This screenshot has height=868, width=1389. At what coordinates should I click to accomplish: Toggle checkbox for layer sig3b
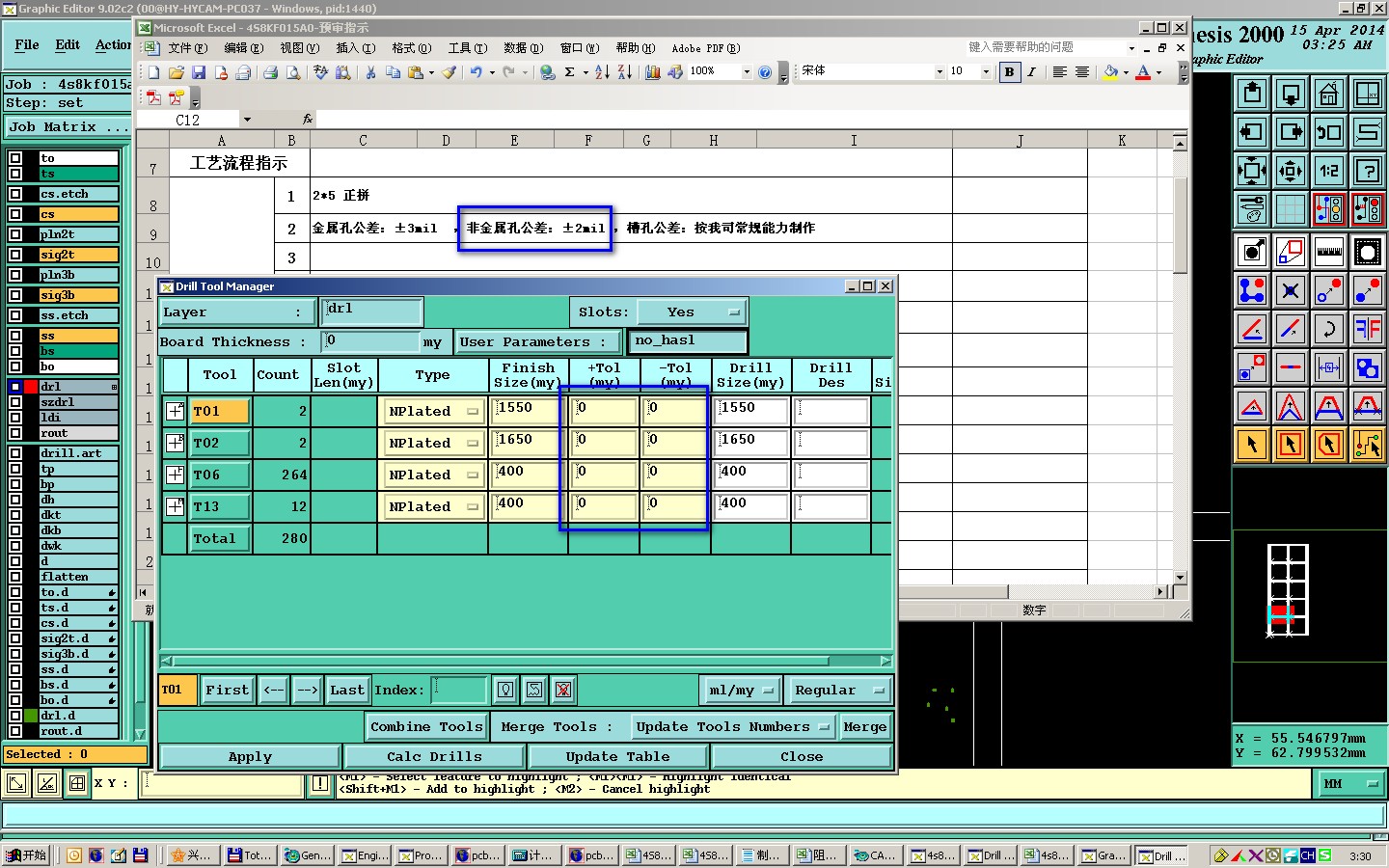pyautogui.click(x=15, y=295)
